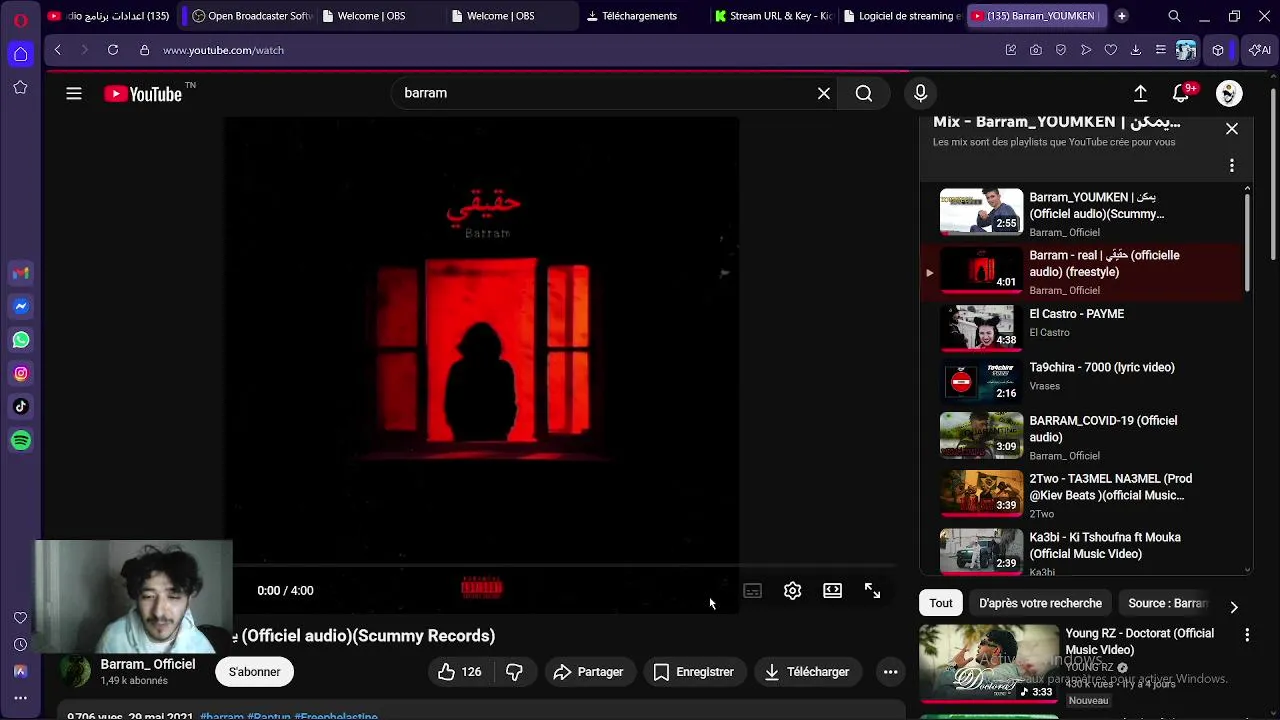Go back with browser back arrow
1280x720 pixels.
point(58,50)
